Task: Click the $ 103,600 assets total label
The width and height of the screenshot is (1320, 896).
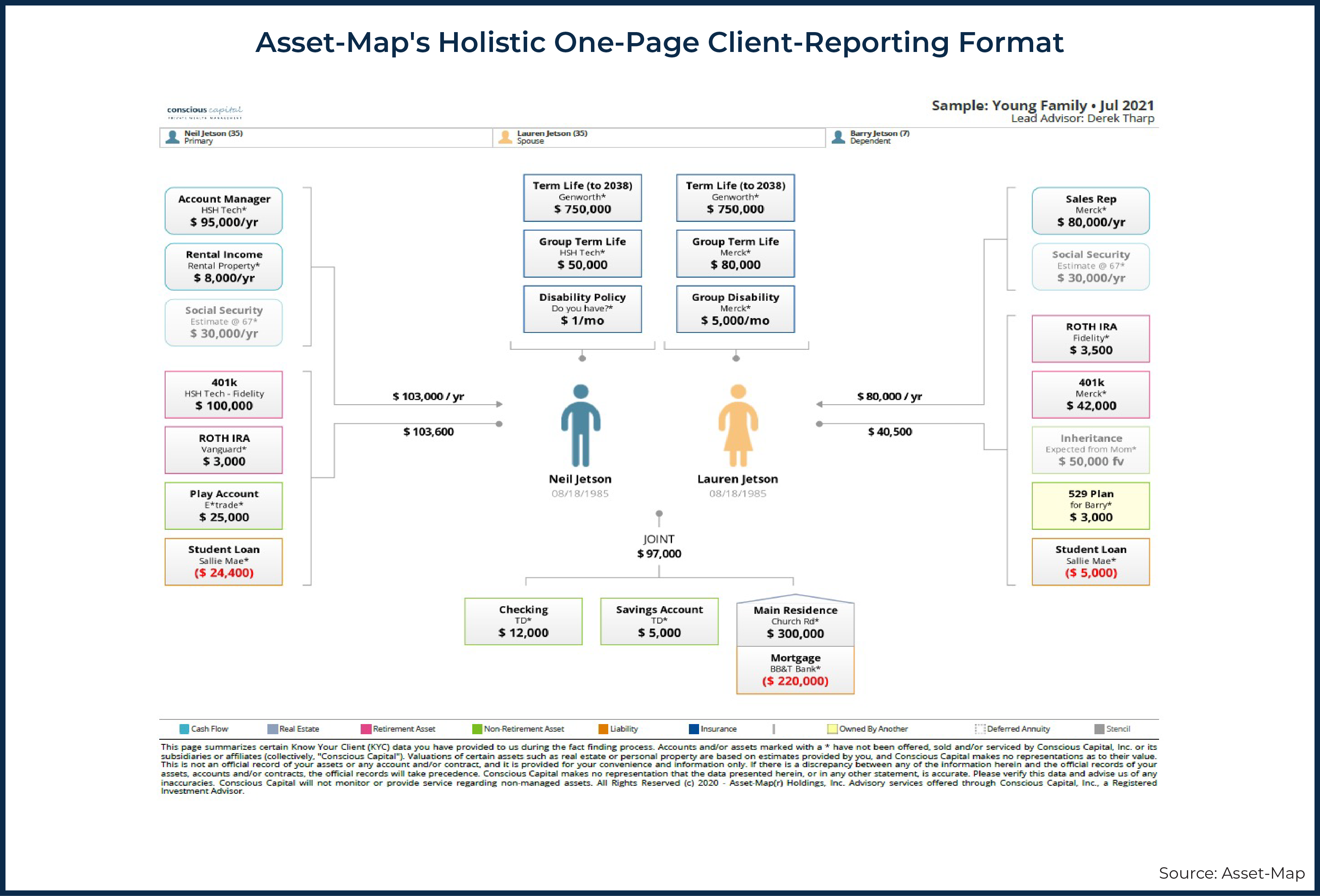Action: [428, 432]
